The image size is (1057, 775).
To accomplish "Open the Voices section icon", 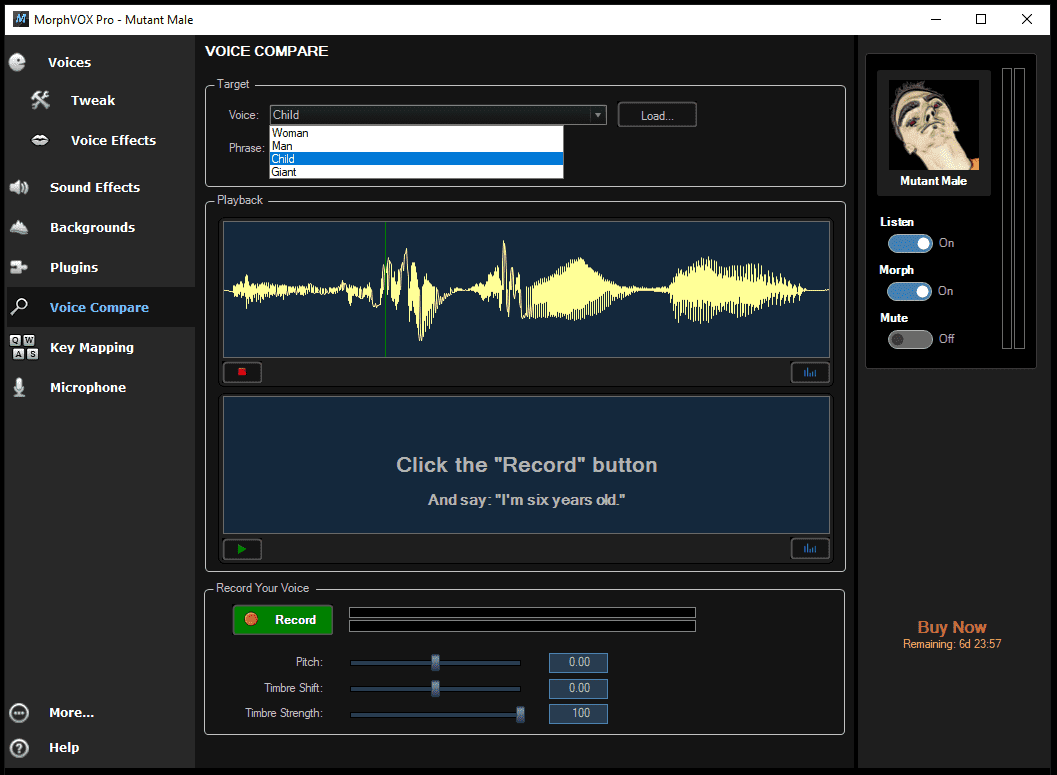I will (x=18, y=62).
